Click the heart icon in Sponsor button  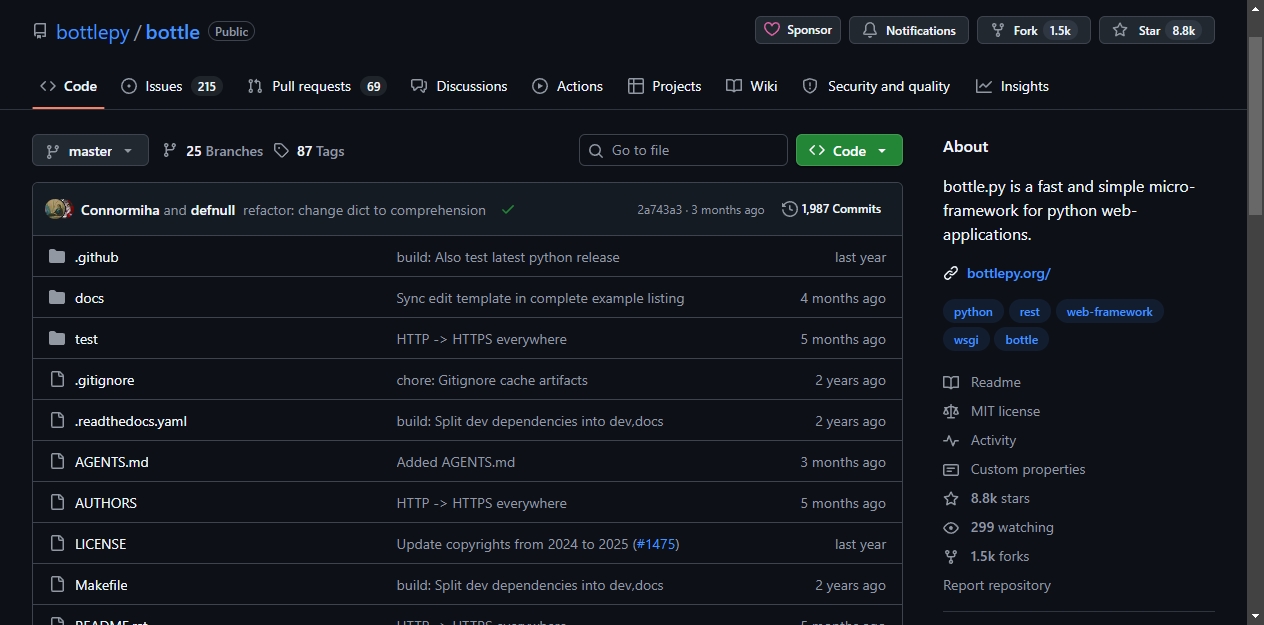pos(772,30)
